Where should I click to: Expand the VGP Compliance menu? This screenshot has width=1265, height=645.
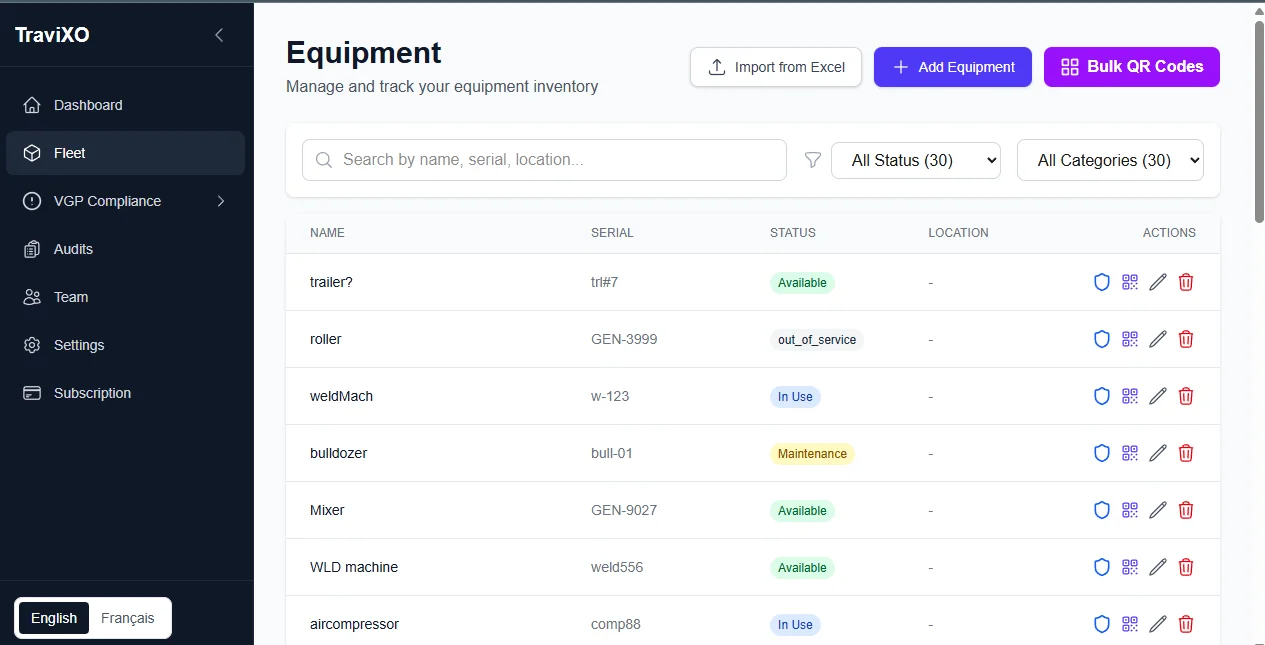click(x=106, y=201)
